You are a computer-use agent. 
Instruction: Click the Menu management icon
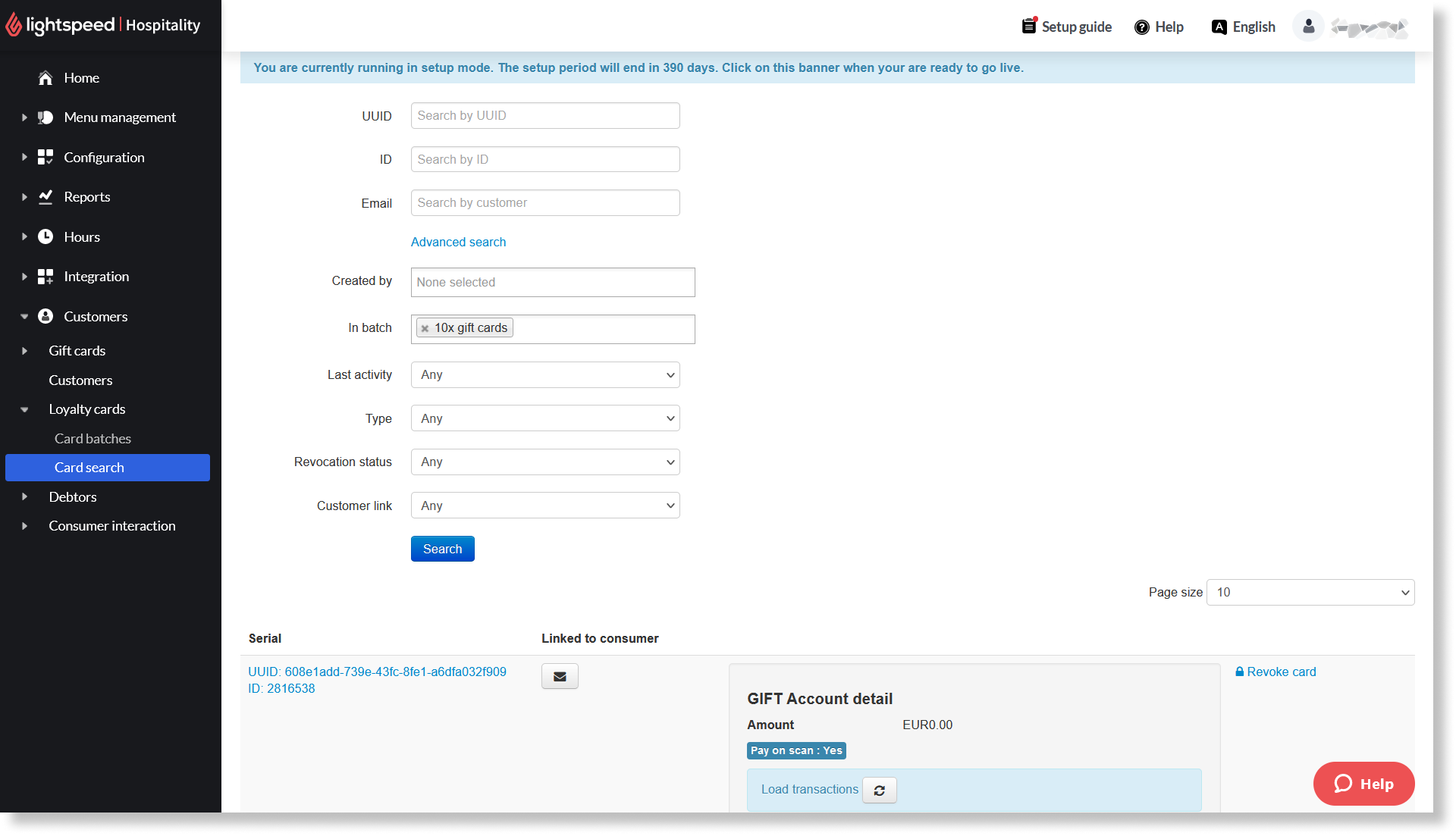pos(45,117)
